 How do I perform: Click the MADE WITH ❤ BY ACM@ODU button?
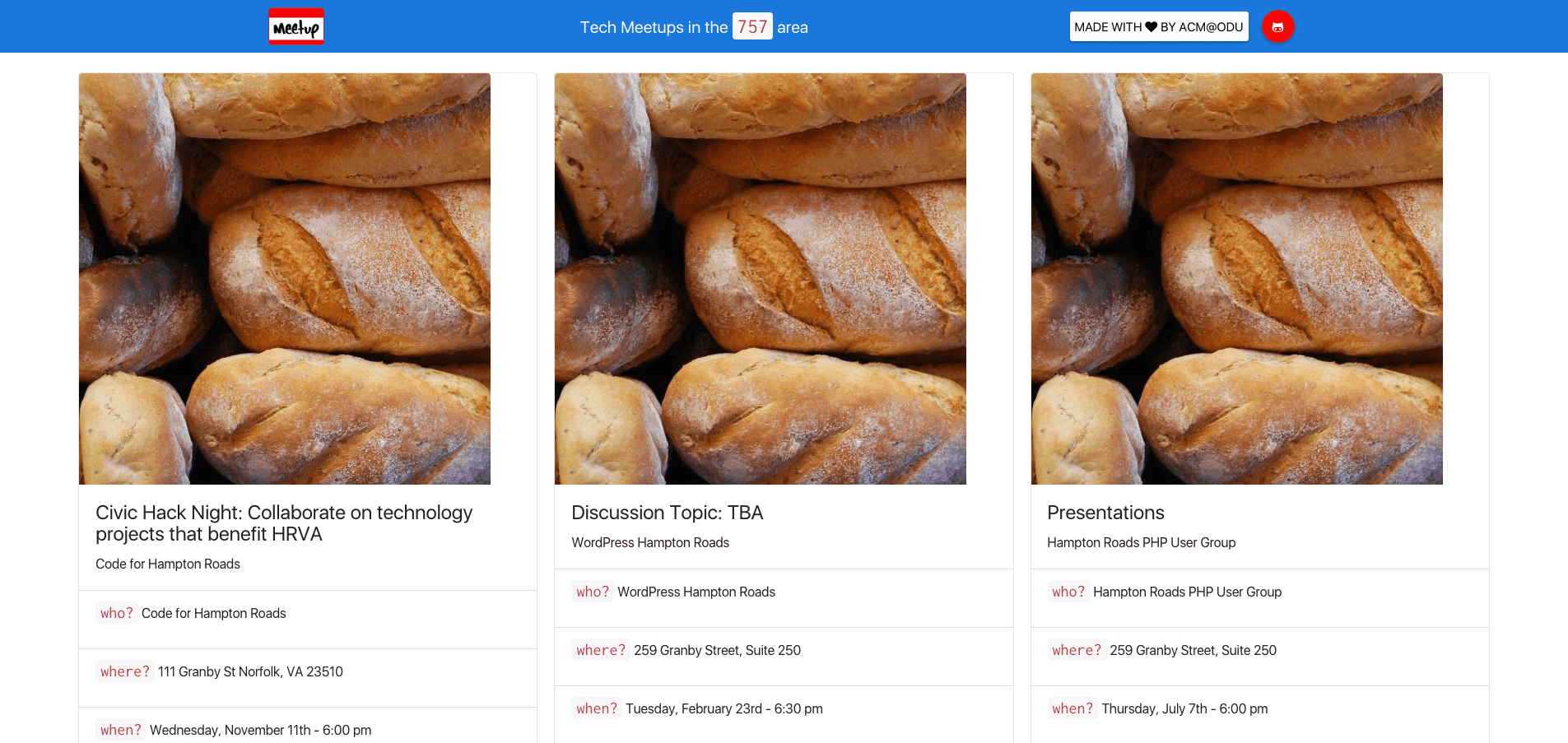[1158, 26]
